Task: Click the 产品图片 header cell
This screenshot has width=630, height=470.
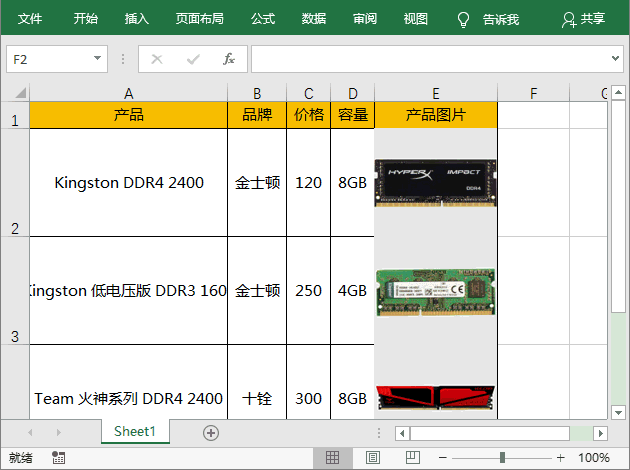Action: (x=436, y=115)
